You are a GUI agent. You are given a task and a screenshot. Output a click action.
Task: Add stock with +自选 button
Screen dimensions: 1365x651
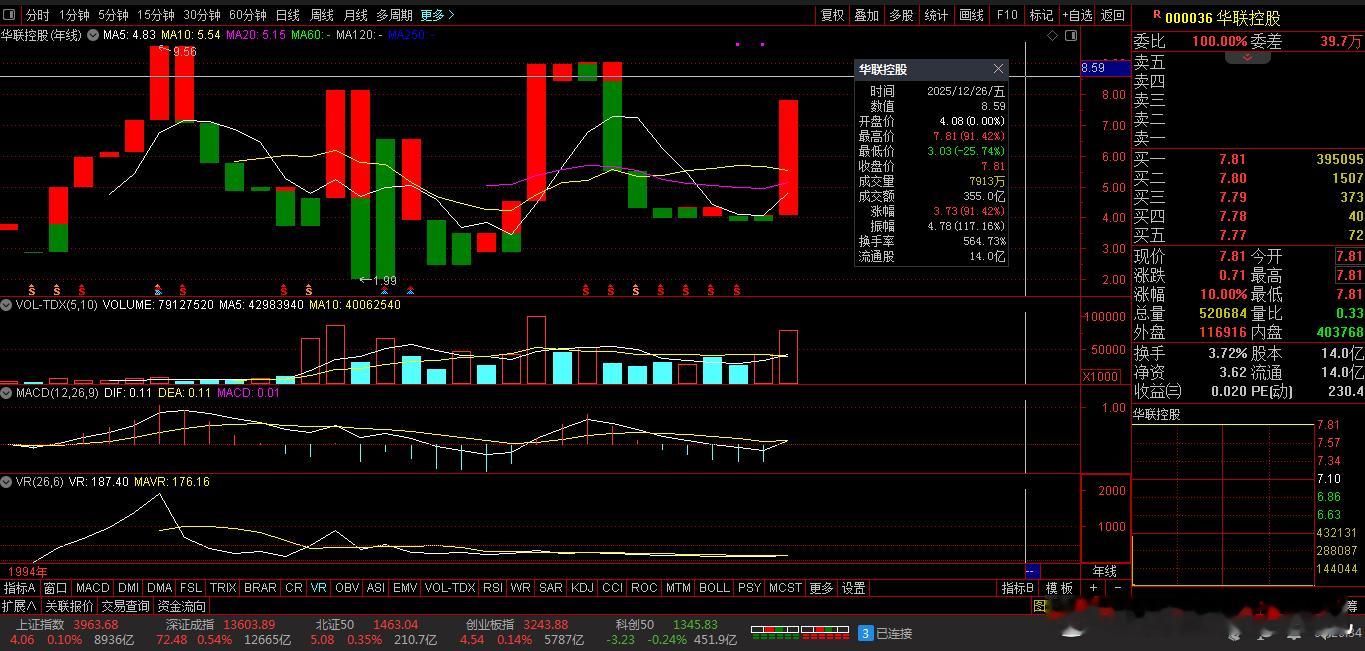pyautogui.click(x=1077, y=15)
